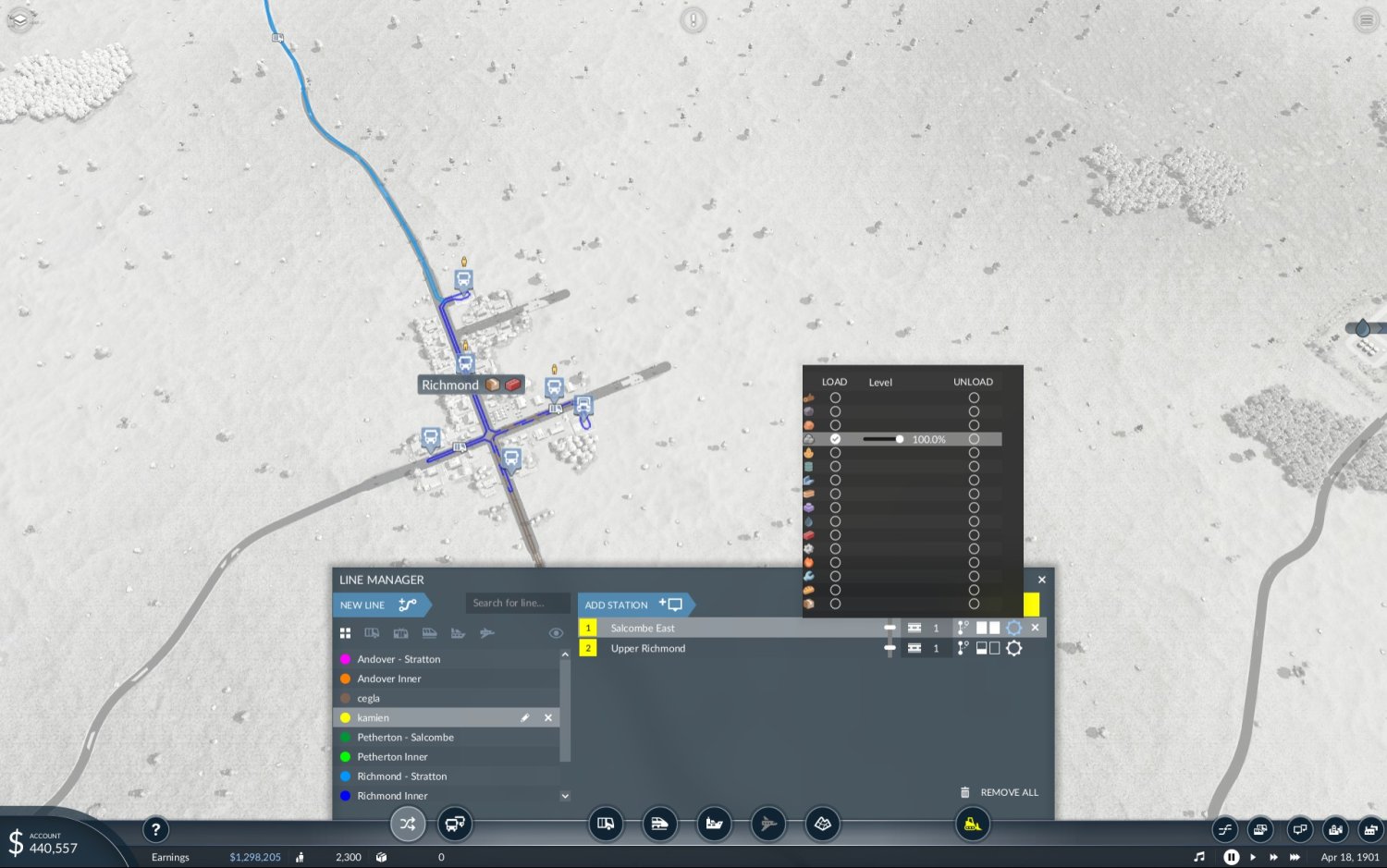The height and width of the screenshot is (868, 1387).
Task: Open stop settings gear for Salcombe East
Action: (1014, 628)
